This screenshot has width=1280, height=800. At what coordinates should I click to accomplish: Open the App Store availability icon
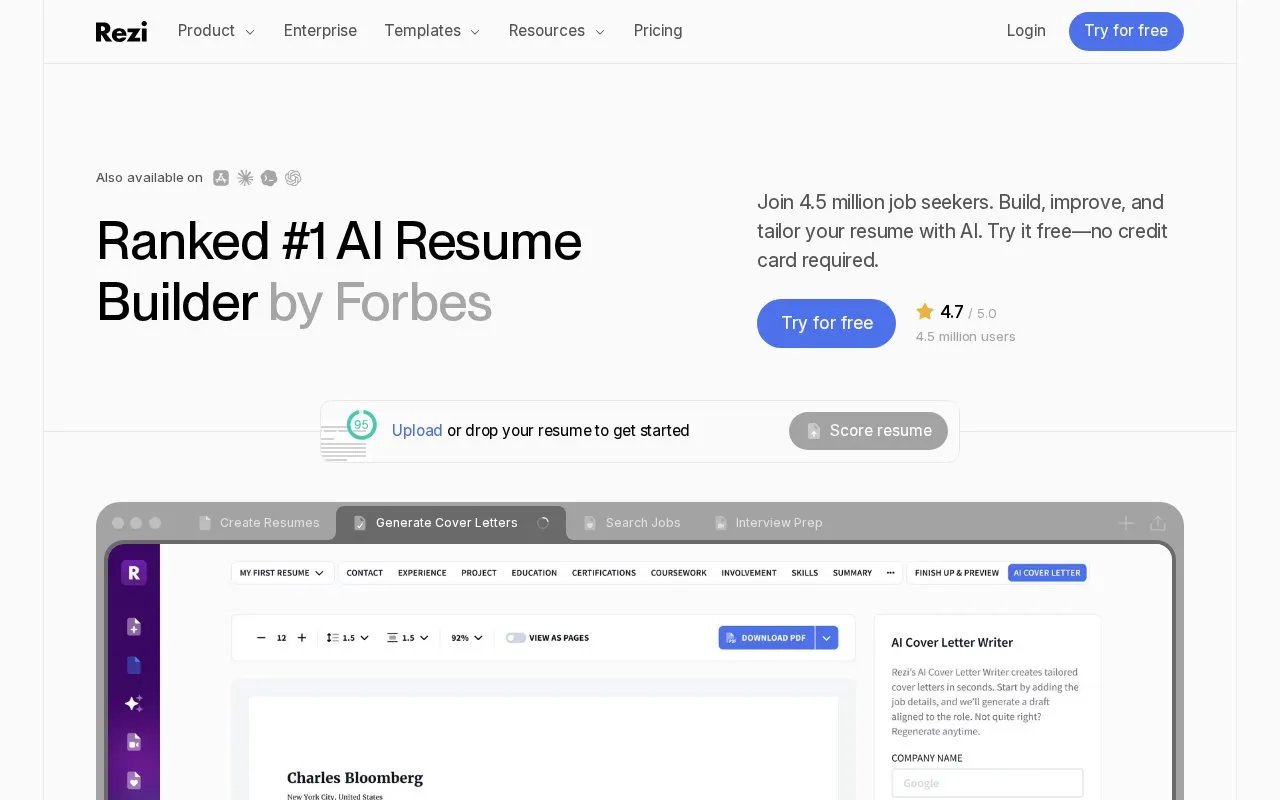click(x=221, y=178)
